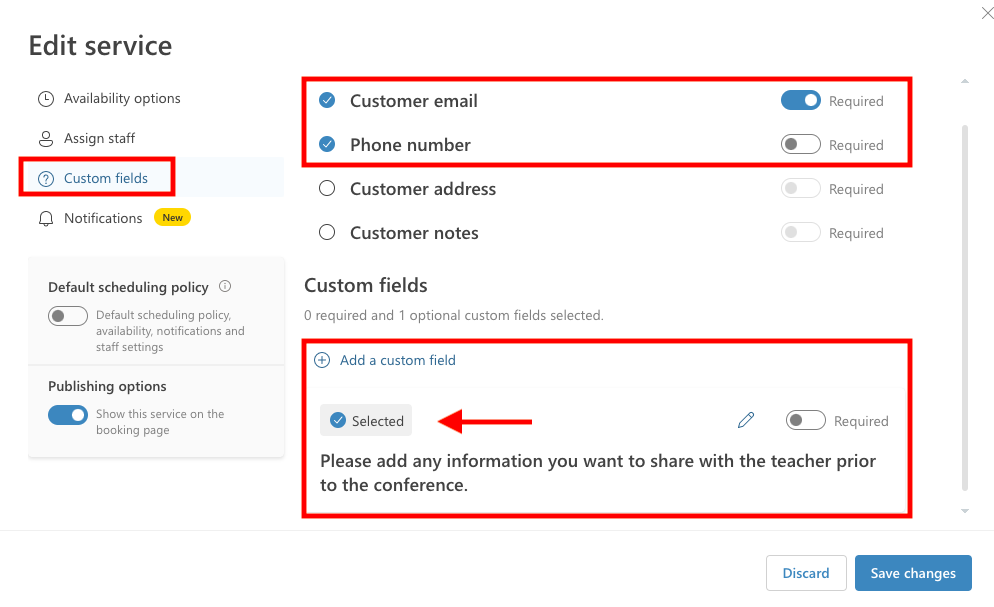Viewport: 994px width, 607px height.
Task: Uncheck the Phone number checkbox
Action: click(x=327, y=144)
